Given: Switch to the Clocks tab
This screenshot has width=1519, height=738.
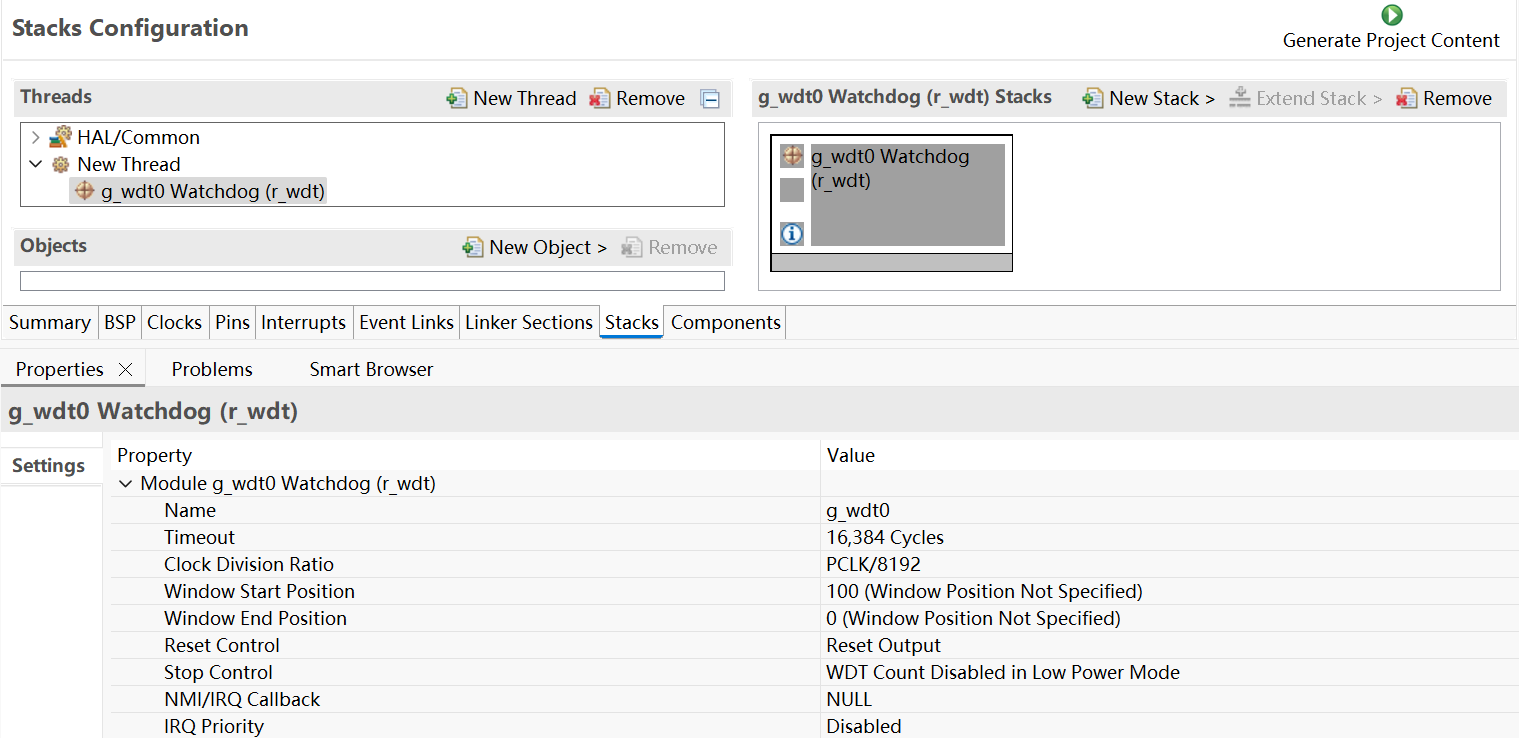Looking at the screenshot, I should click(174, 323).
